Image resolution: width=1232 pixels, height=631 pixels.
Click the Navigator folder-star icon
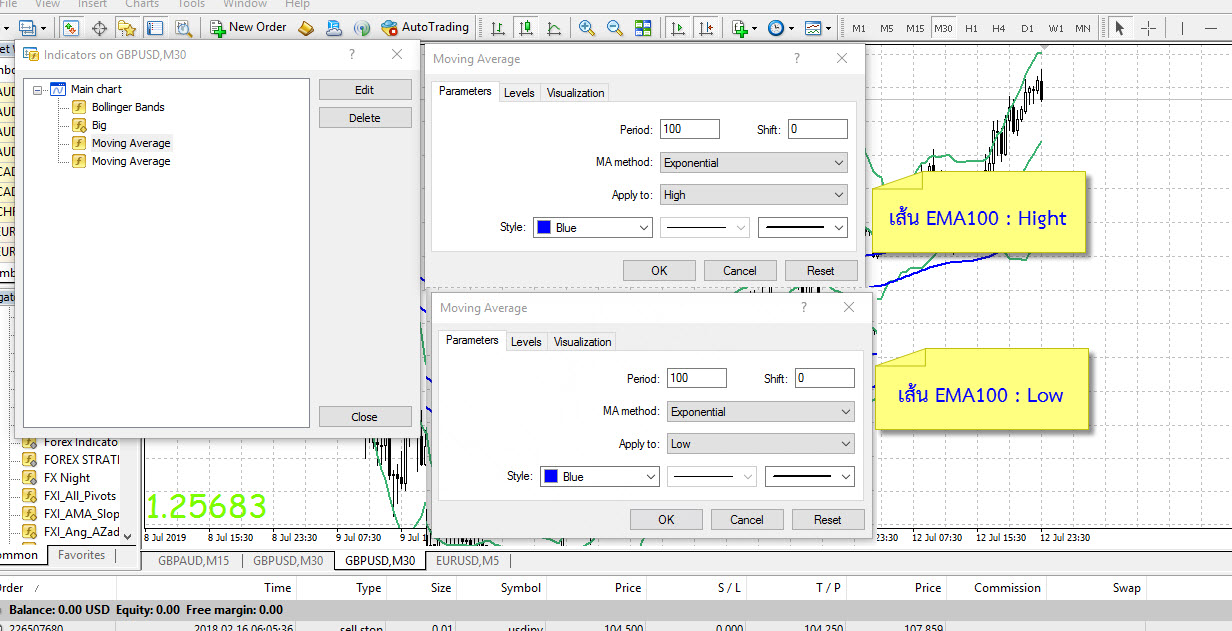[126, 28]
